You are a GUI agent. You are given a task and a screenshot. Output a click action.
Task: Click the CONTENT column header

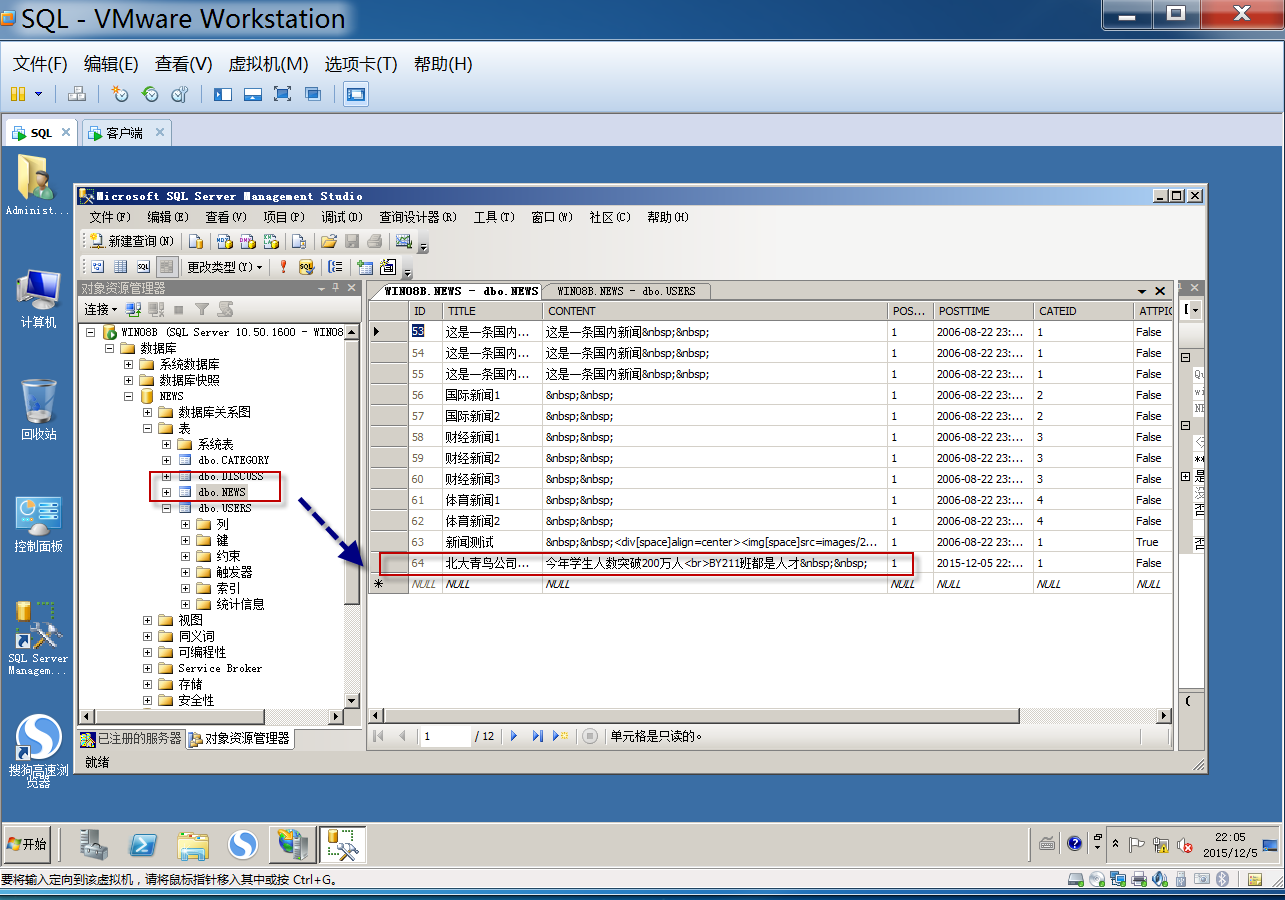715,311
